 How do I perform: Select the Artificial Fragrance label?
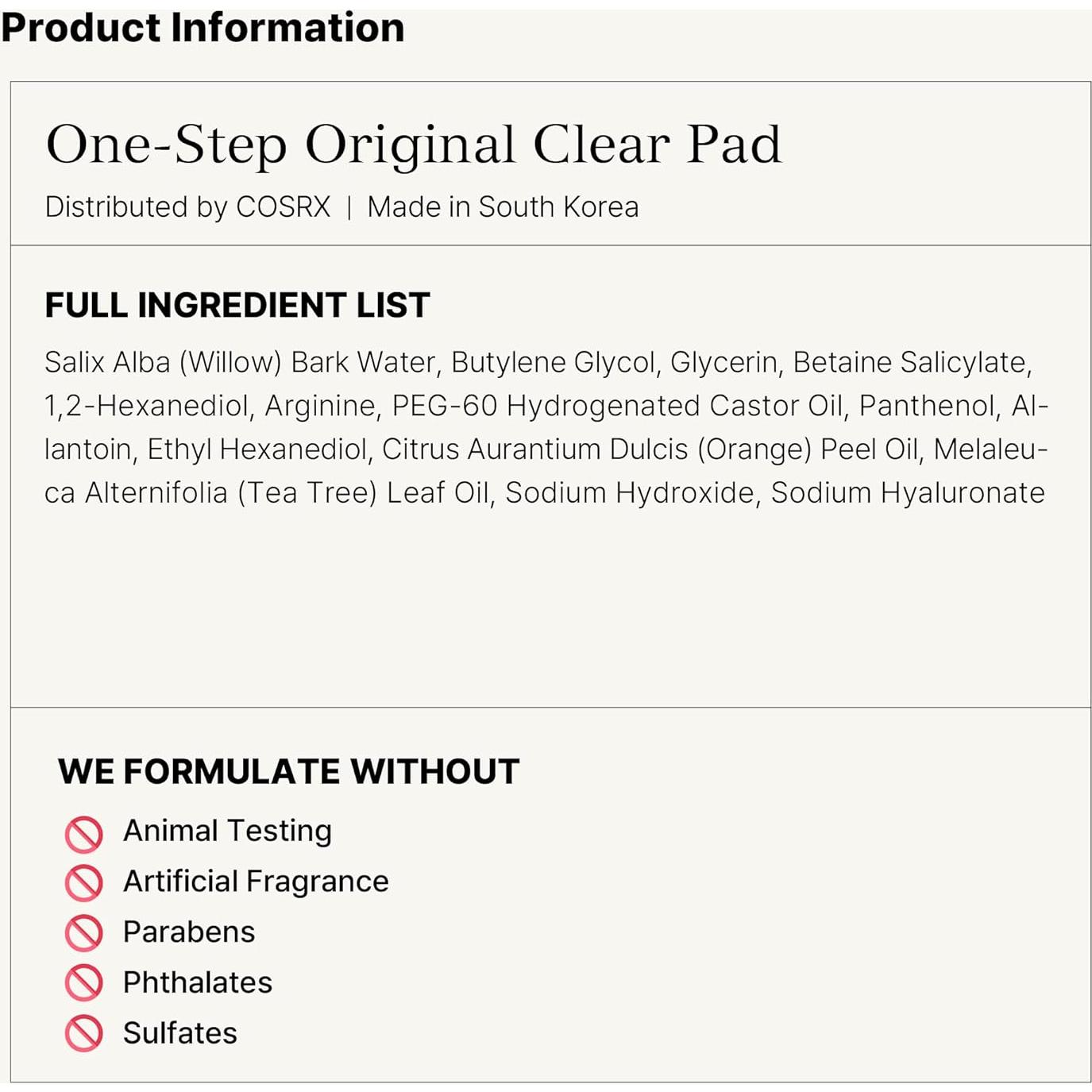point(256,882)
